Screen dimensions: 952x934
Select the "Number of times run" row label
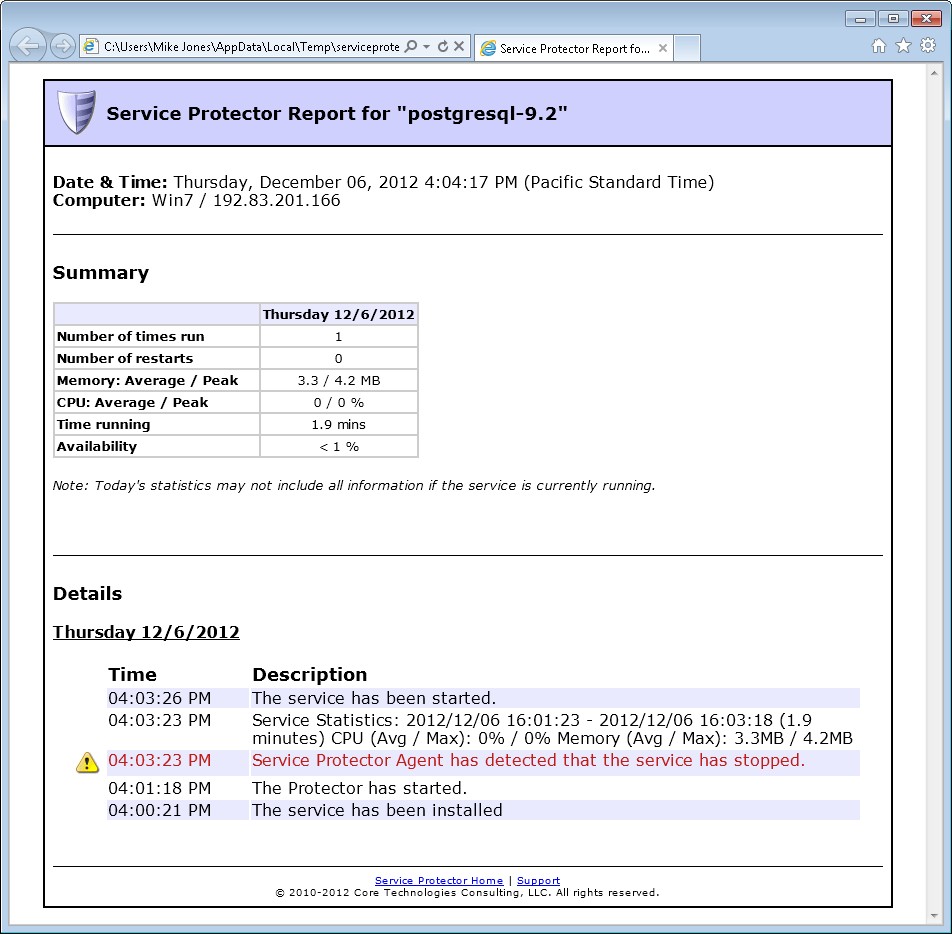click(x=131, y=336)
